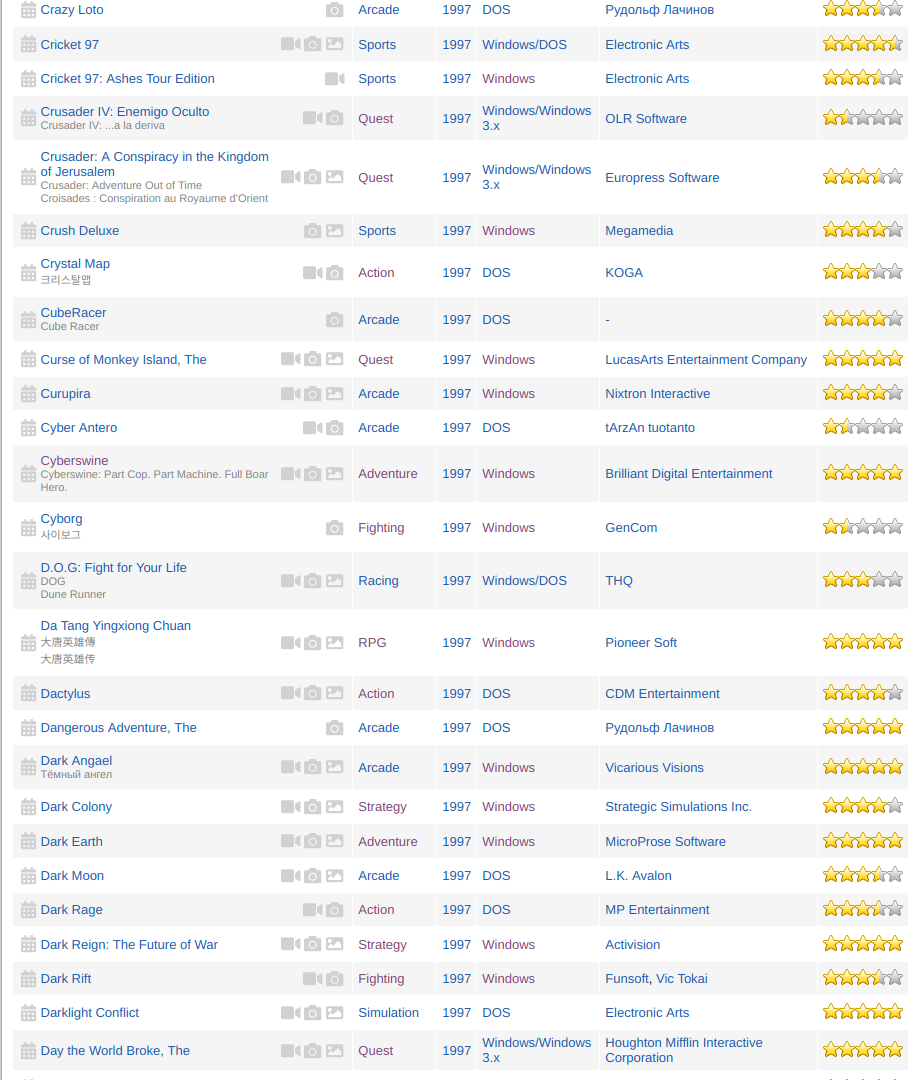Click the star rating for Cyber Antero
910x1080 pixels.
[862, 426]
